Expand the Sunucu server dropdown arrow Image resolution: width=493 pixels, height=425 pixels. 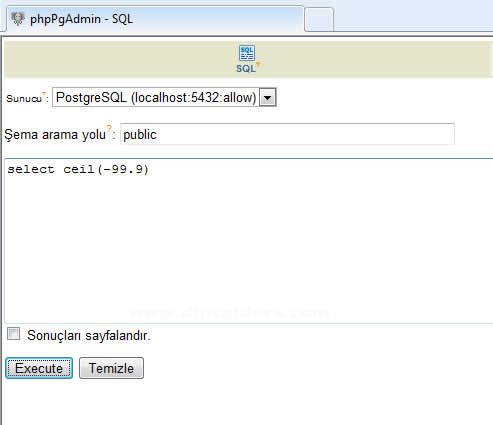coord(268,98)
